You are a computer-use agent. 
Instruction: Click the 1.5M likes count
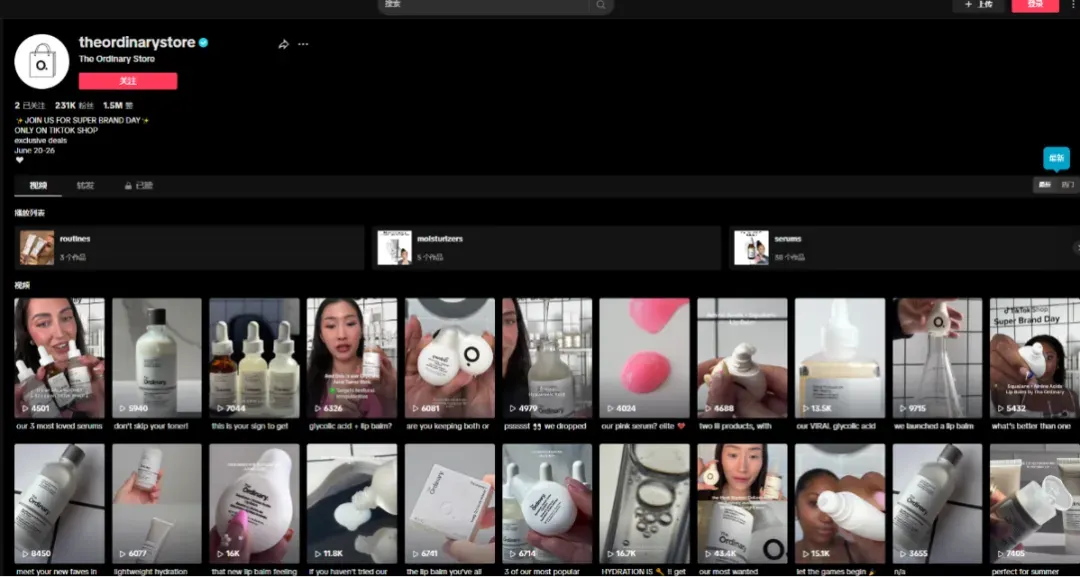tap(117, 106)
